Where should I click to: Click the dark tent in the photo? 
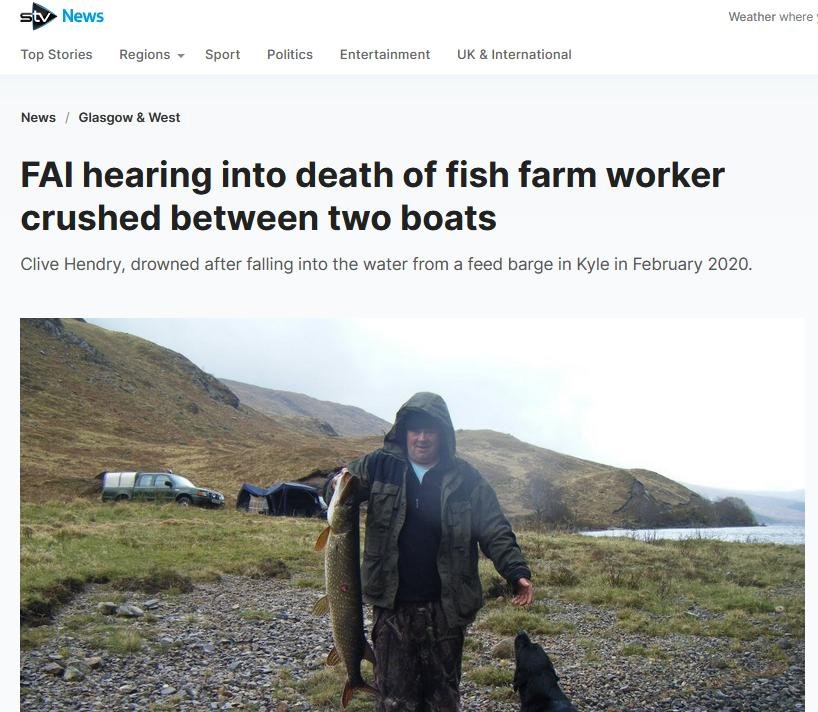tap(282, 500)
